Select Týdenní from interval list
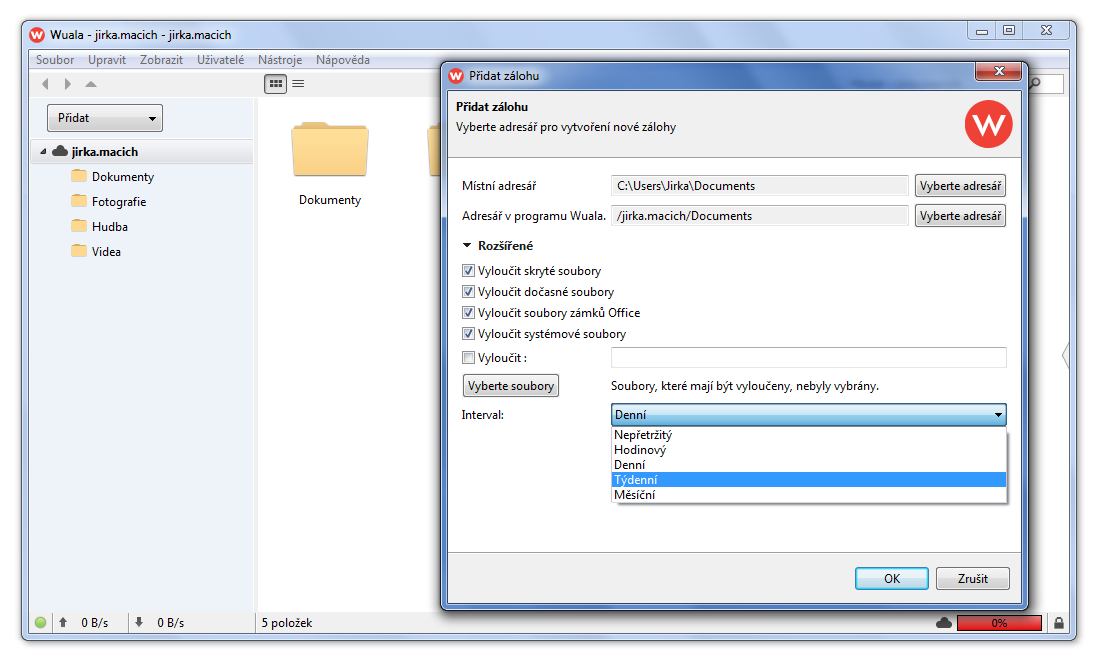1100x660 pixels. coord(808,480)
